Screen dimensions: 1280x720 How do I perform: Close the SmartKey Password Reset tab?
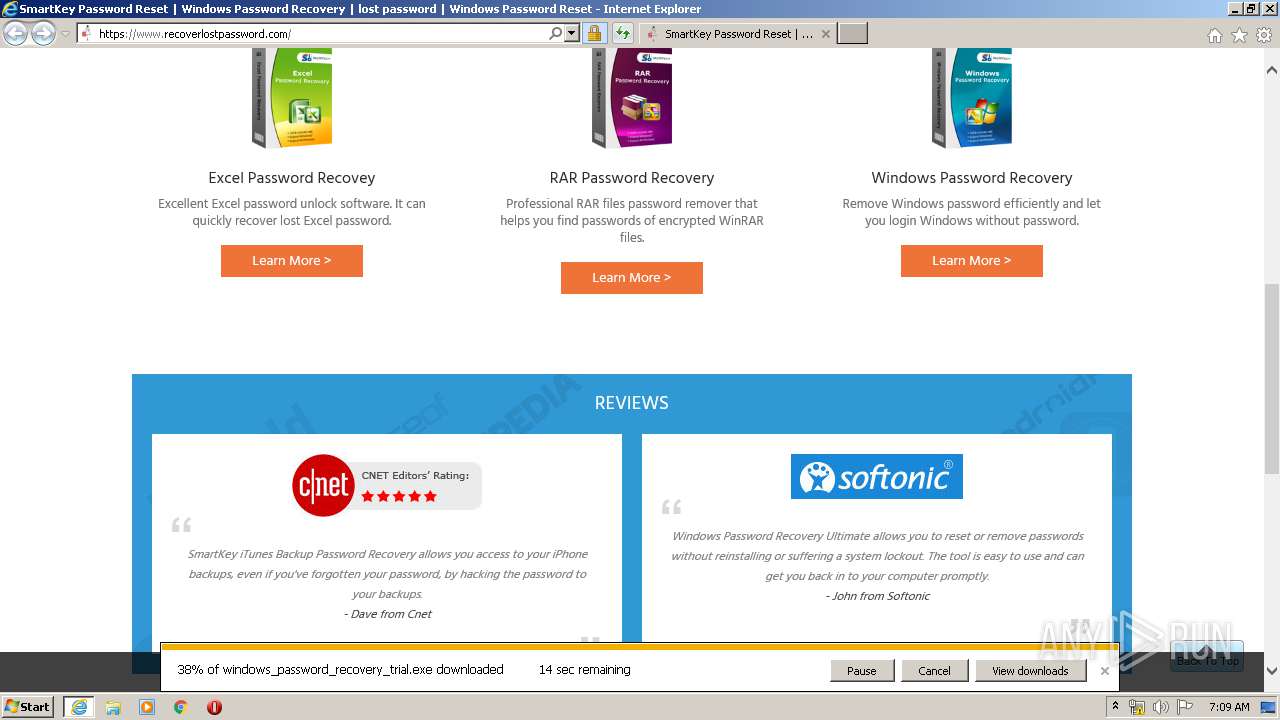[x=825, y=33]
